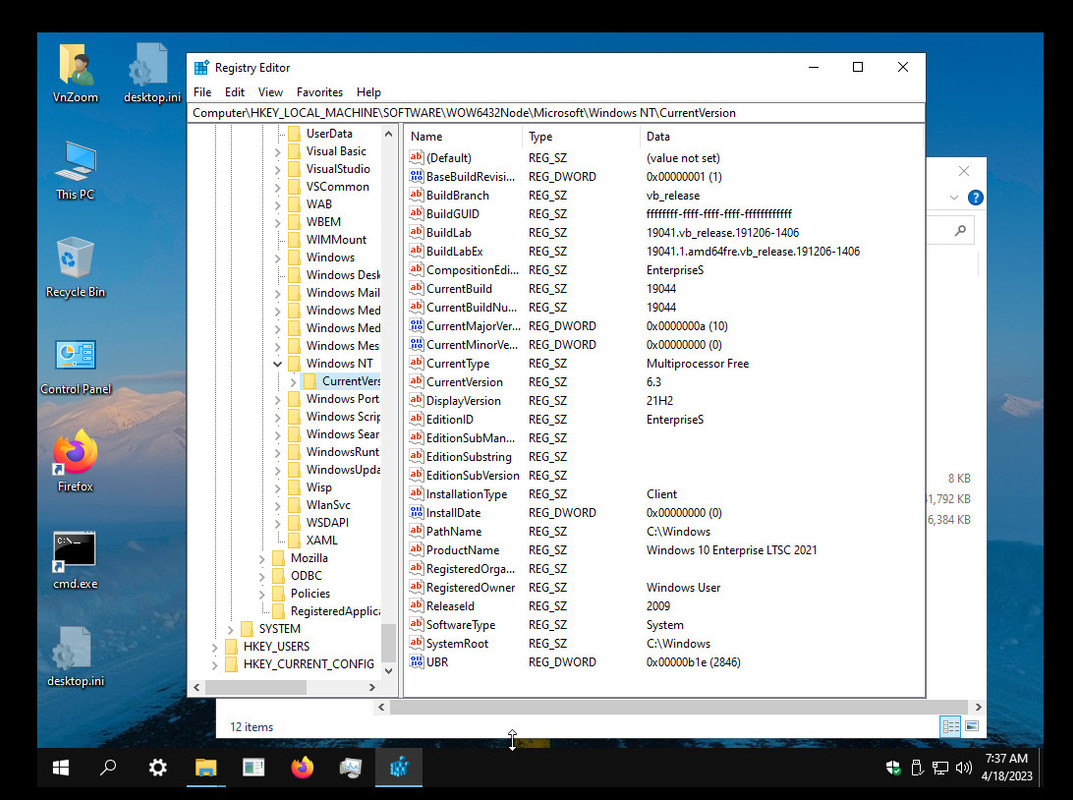Click the tree horizontal scrollbar right arrow
Screen dimensions: 1073x800
(x=372, y=687)
